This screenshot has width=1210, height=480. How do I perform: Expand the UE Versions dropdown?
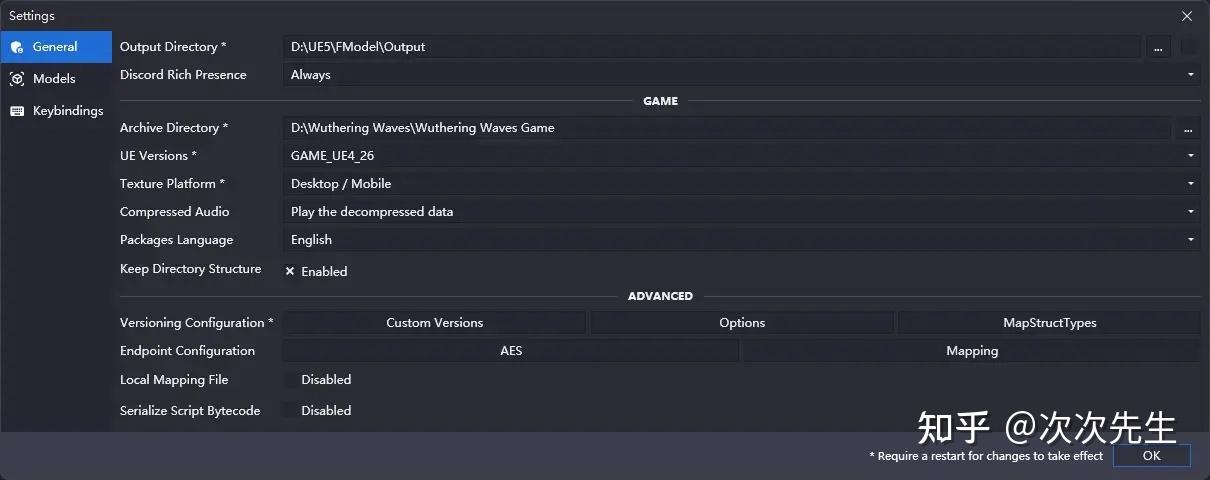click(740, 156)
